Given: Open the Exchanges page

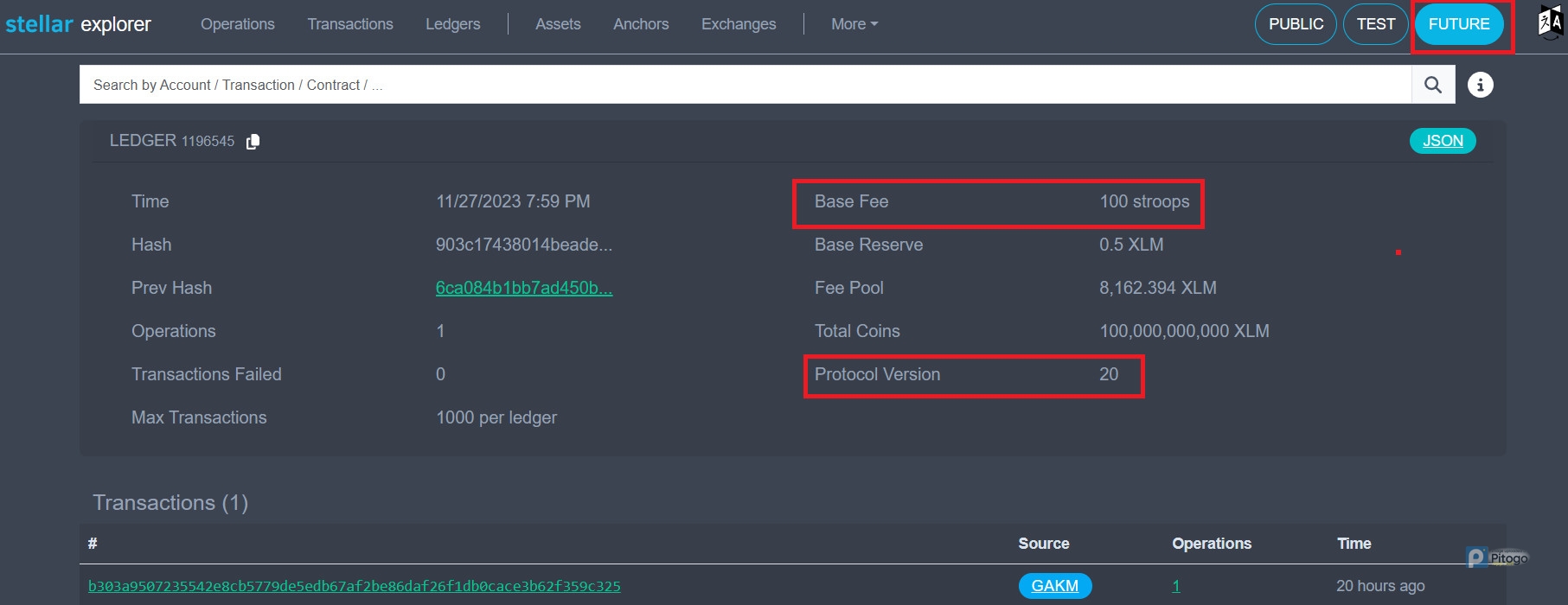Looking at the screenshot, I should (x=738, y=24).
